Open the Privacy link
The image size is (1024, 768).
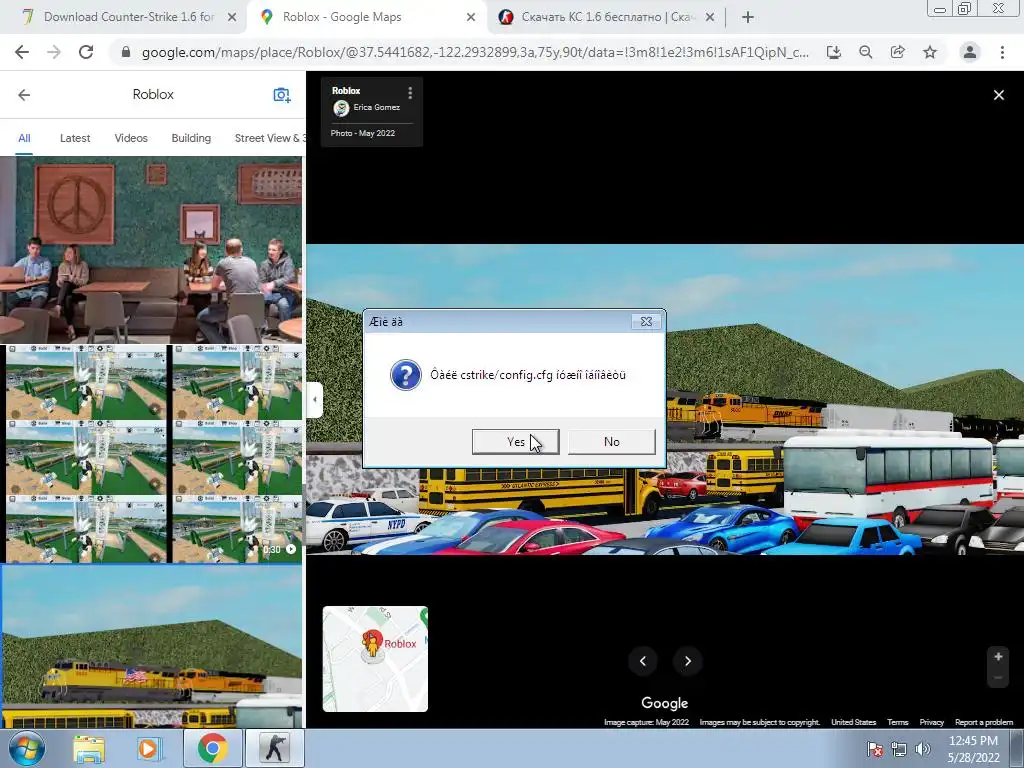(x=932, y=722)
